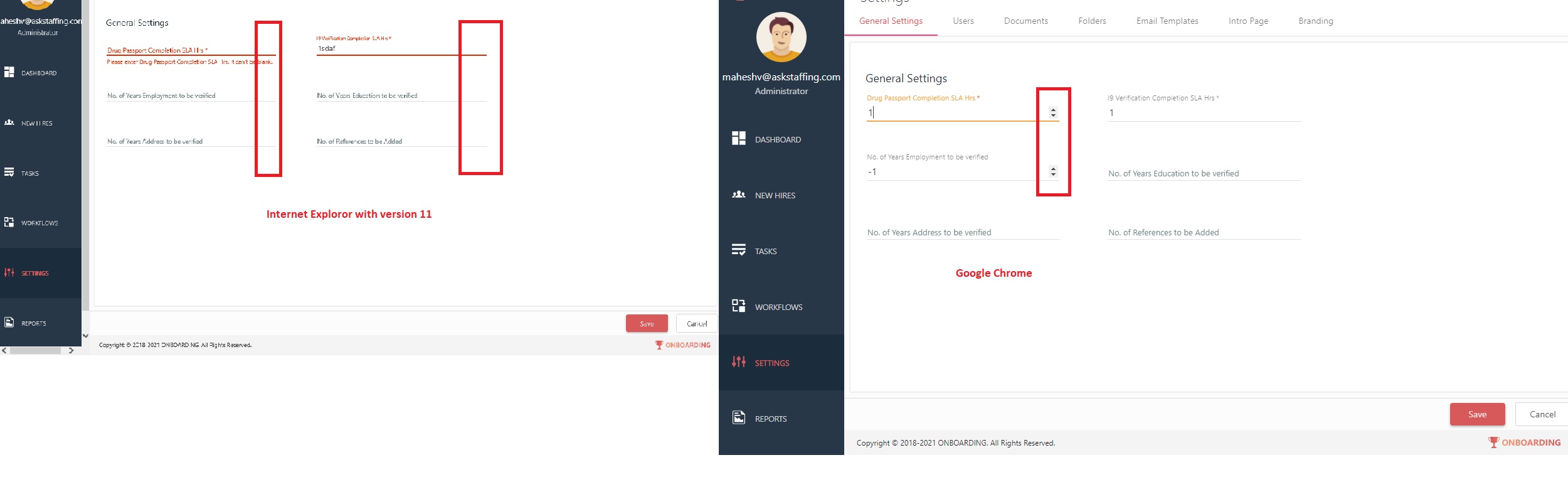The width and height of the screenshot is (1568, 482).
Task: Click horizontal scrollbar thumb in Internet Explorer sidebar
Action: point(35,350)
